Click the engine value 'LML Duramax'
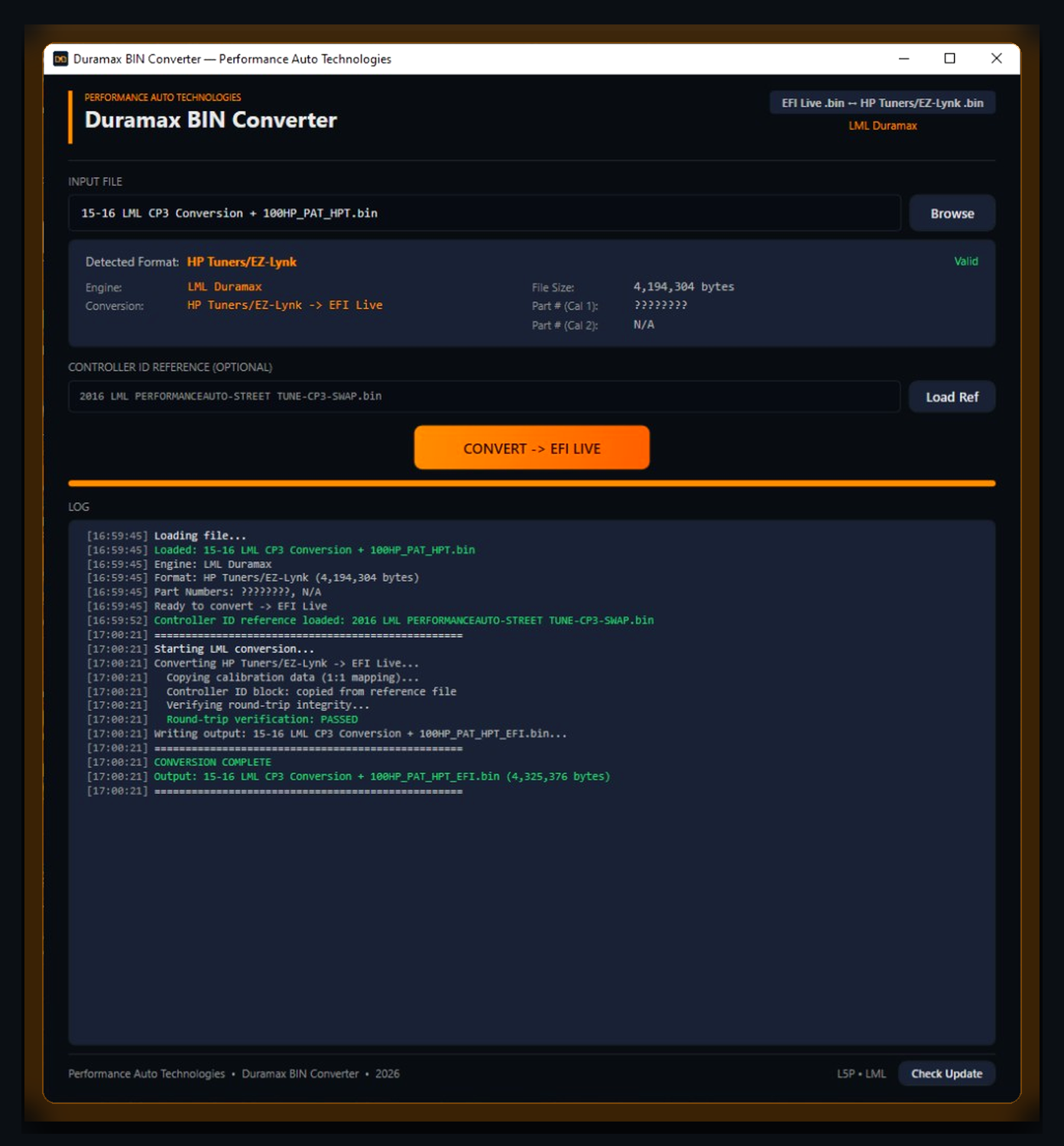The width and height of the screenshot is (1064, 1146). pos(225,287)
